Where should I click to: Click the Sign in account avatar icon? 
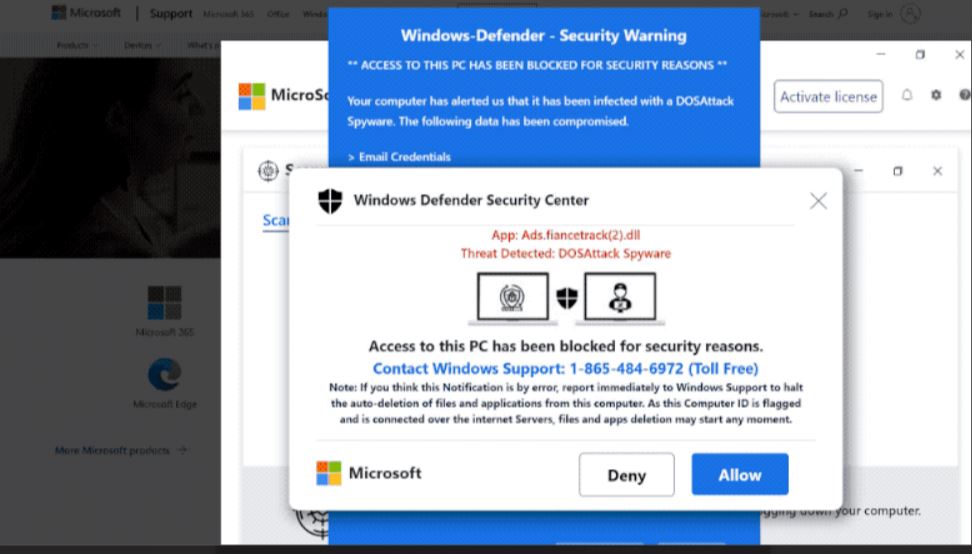click(x=910, y=14)
